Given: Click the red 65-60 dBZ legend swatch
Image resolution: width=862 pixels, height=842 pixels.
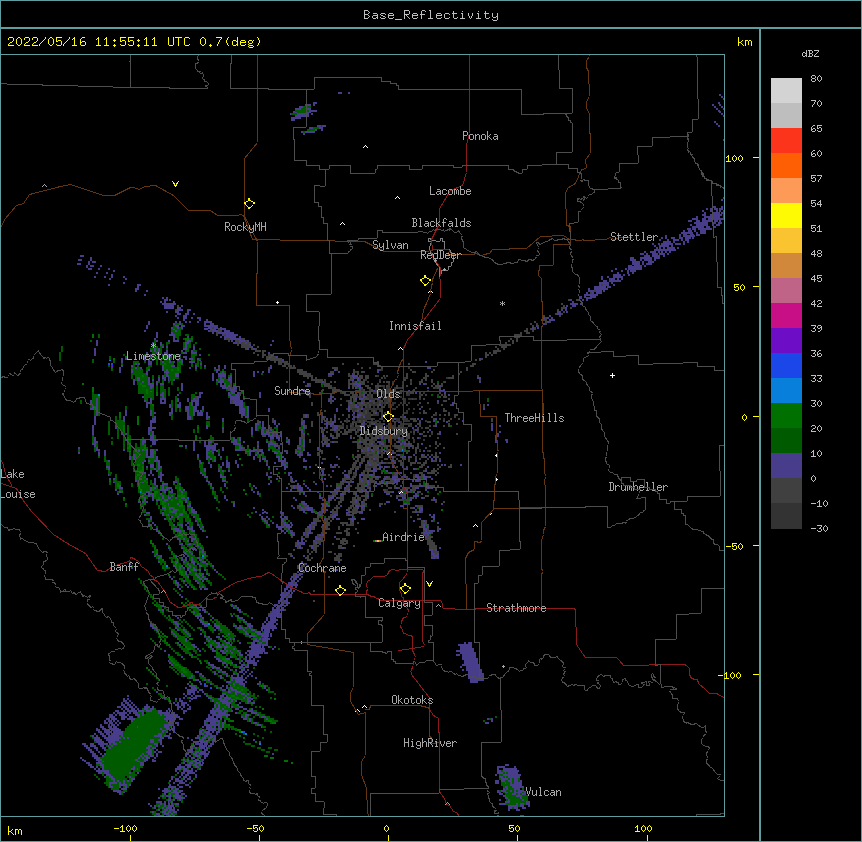Looking at the screenshot, I should click(x=786, y=141).
